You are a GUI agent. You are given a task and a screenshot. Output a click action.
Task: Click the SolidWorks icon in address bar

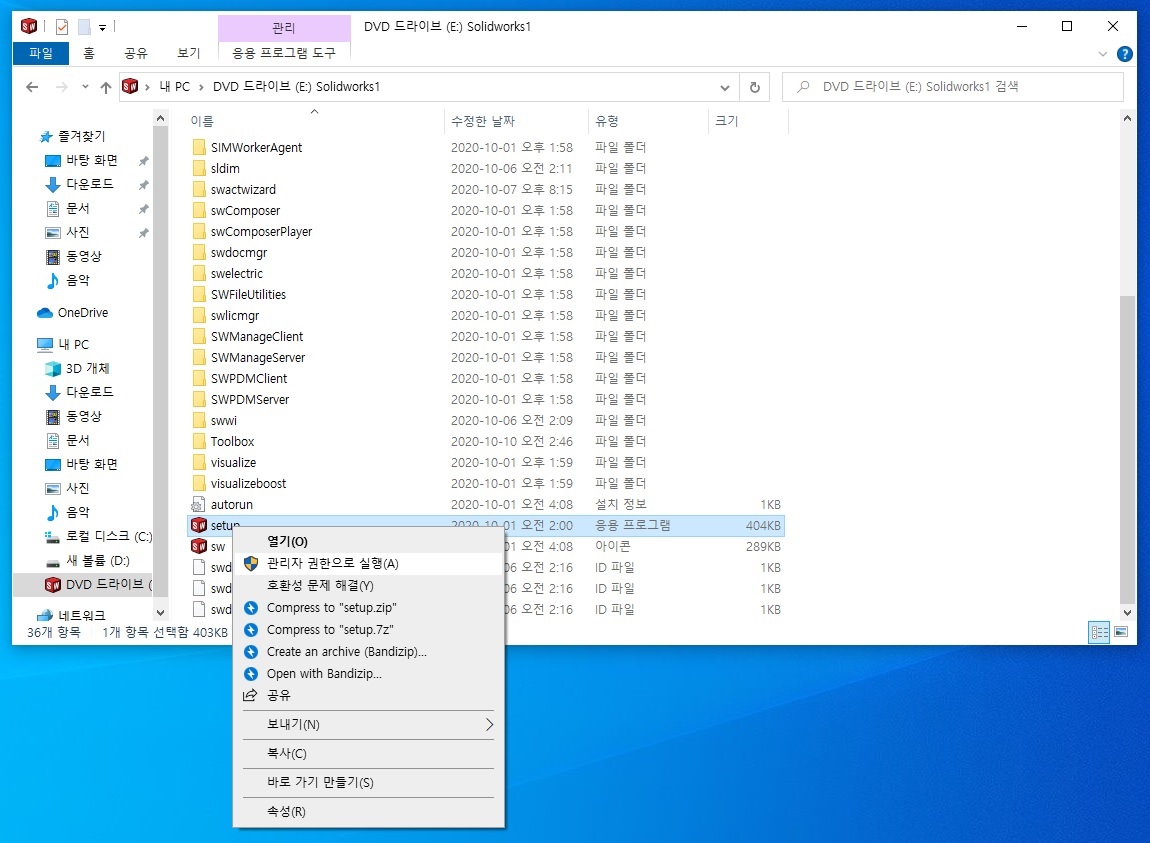130,87
